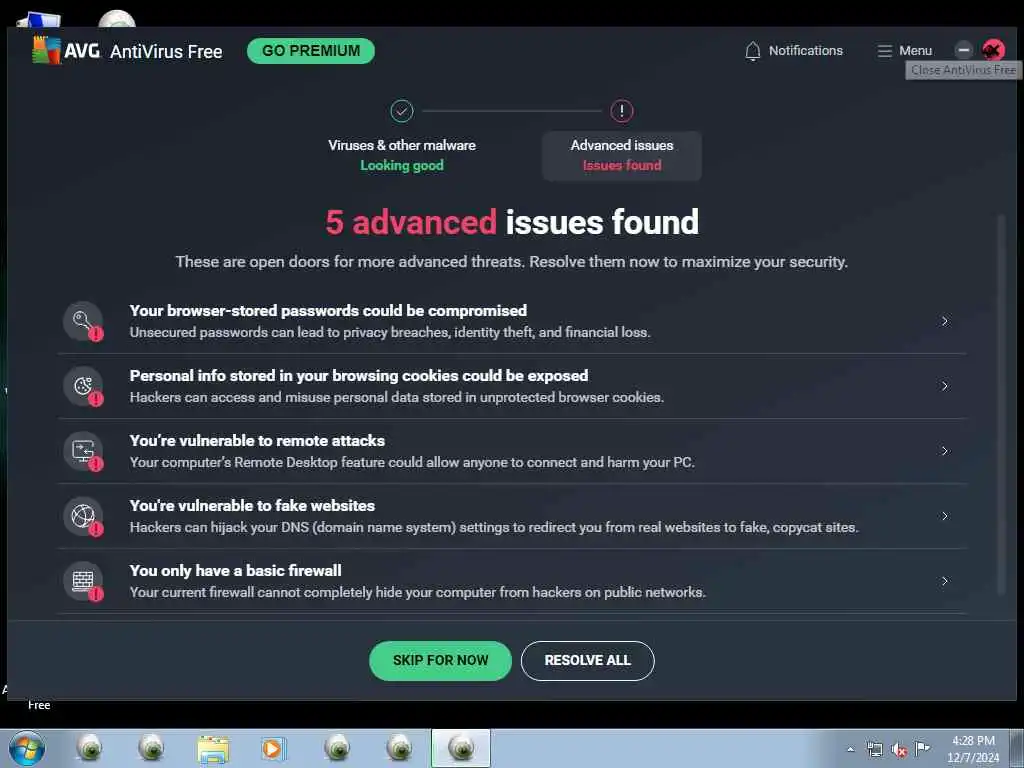This screenshot has height=768, width=1024.
Task: Minimize the AVG AntiVirus window
Action: pyautogui.click(x=963, y=50)
